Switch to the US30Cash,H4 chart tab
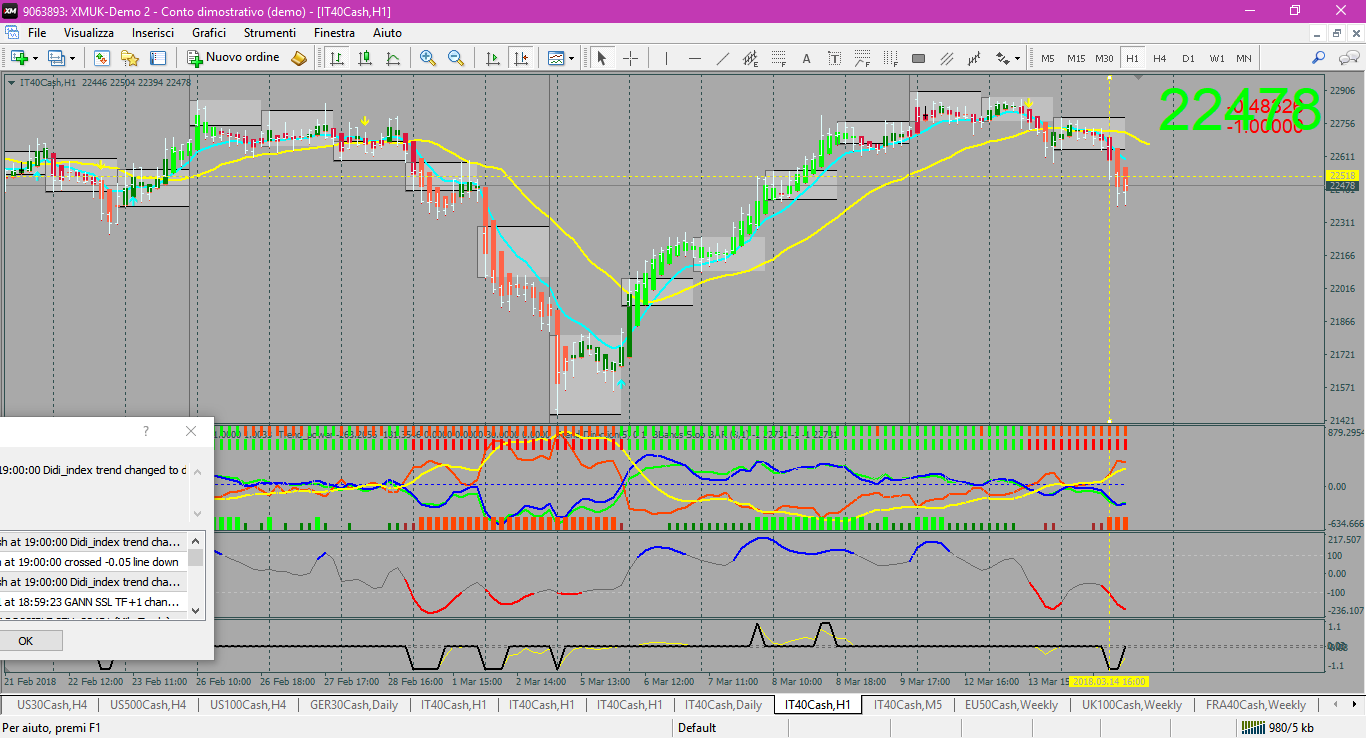1366x738 pixels. click(52, 705)
